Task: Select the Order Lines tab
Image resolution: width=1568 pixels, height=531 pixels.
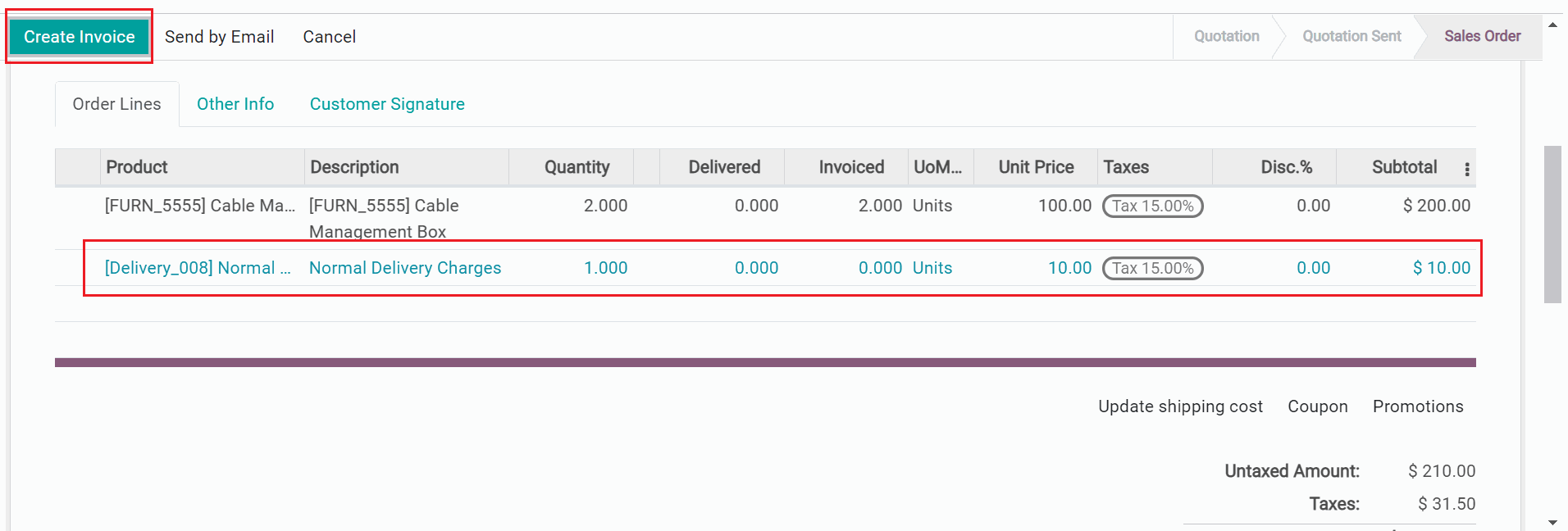Action: pos(116,104)
